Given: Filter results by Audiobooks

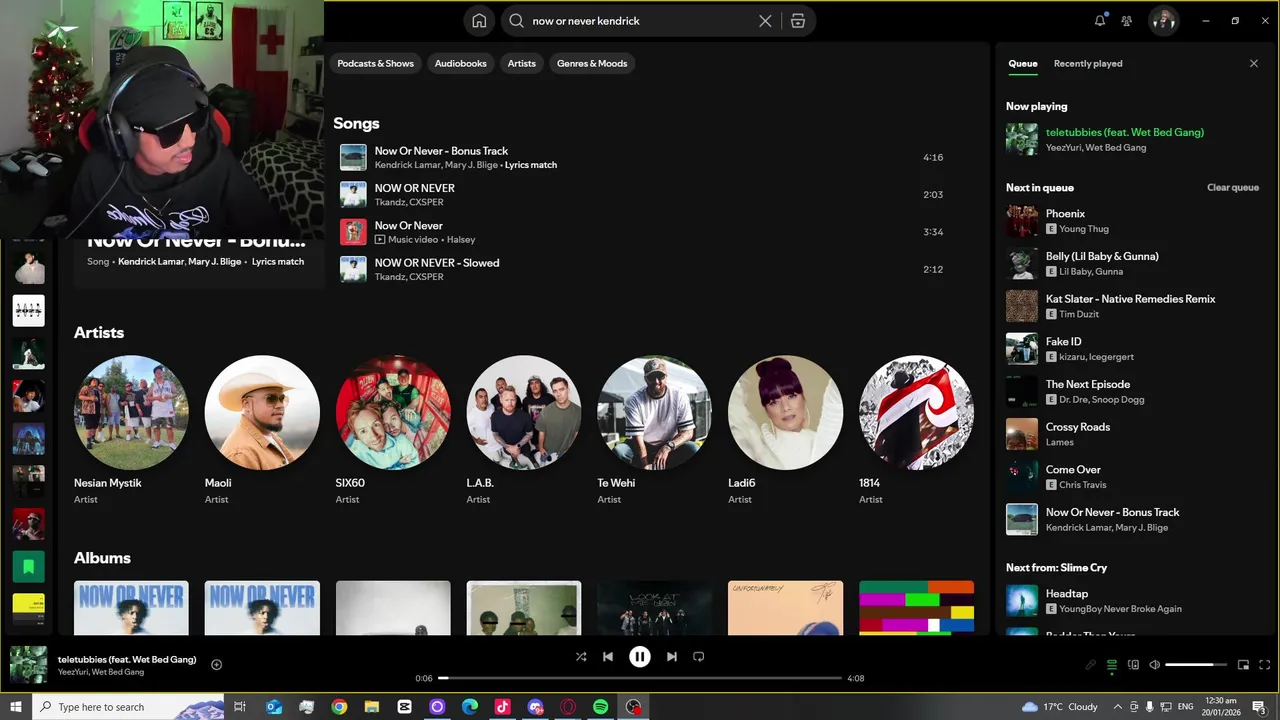Looking at the screenshot, I should pos(460,63).
